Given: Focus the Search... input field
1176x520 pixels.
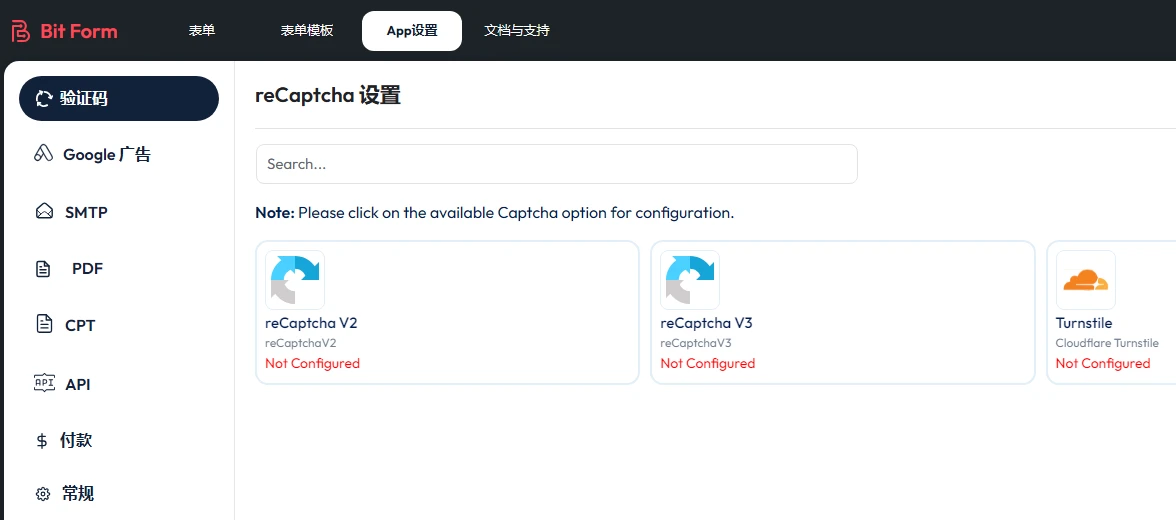Looking at the screenshot, I should click(556, 164).
